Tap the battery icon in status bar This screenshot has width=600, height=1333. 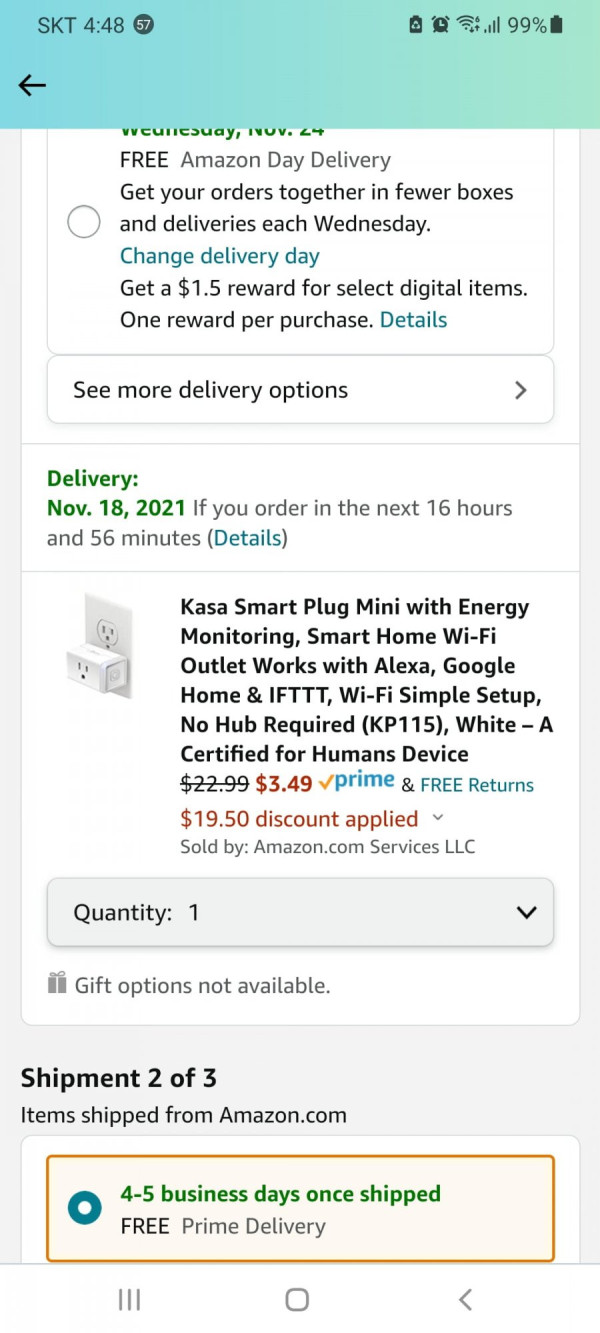pyautogui.click(x=557, y=25)
